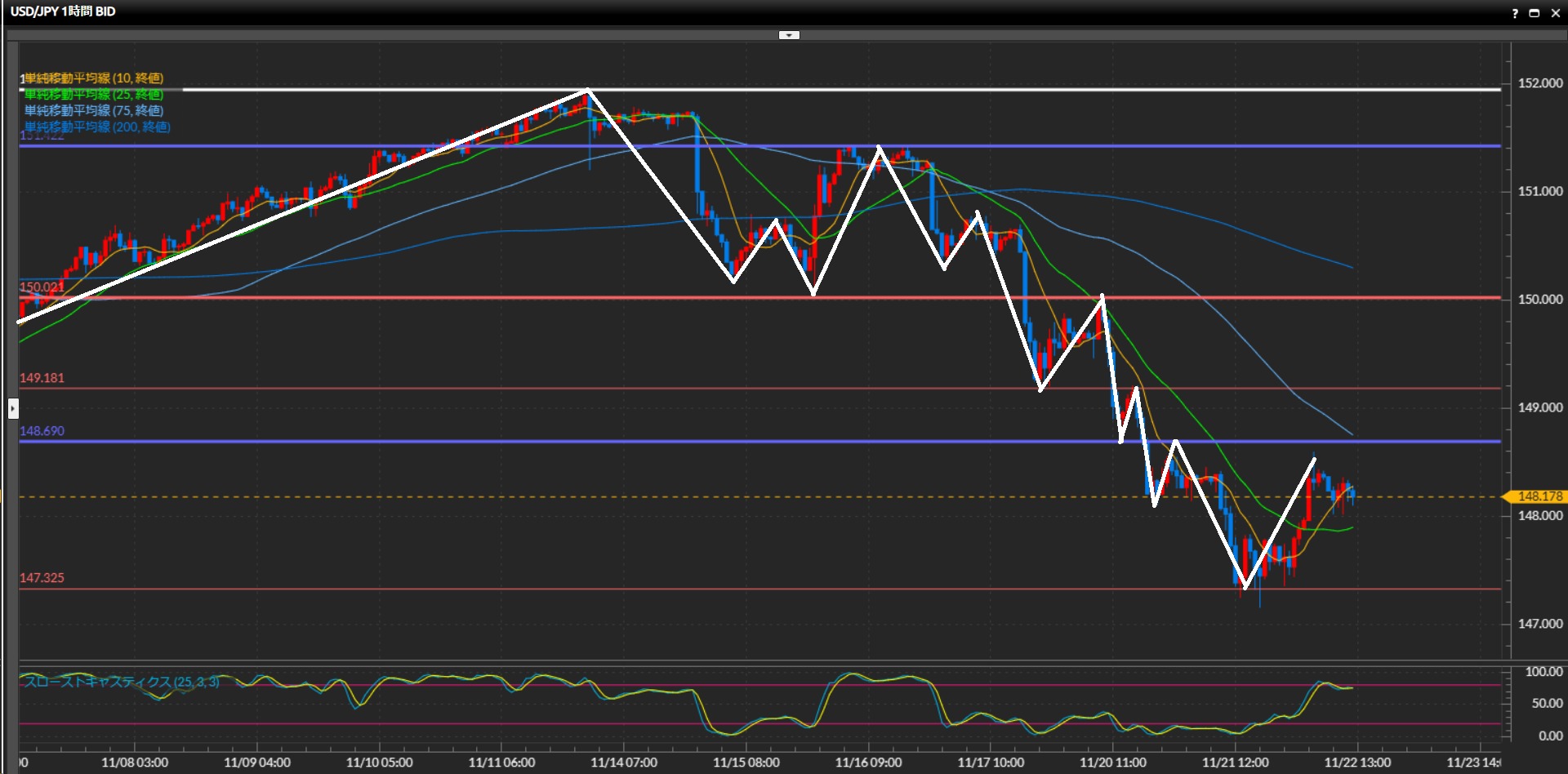Image resolution: width=1568 pixels, height=774 pixels.
Task: Expand the top toolbar dropdown arrow
Action: (x=789, y=35)
